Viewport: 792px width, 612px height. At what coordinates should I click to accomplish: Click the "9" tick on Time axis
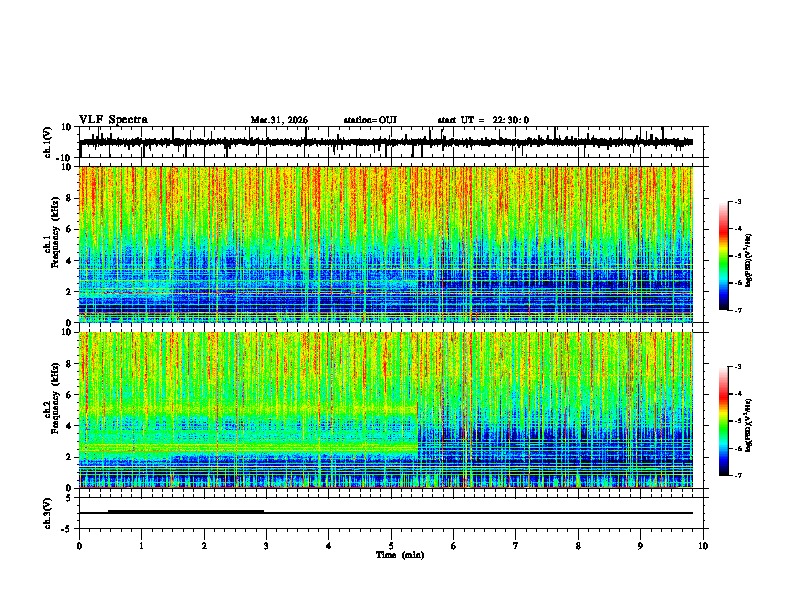coord(640,546)
